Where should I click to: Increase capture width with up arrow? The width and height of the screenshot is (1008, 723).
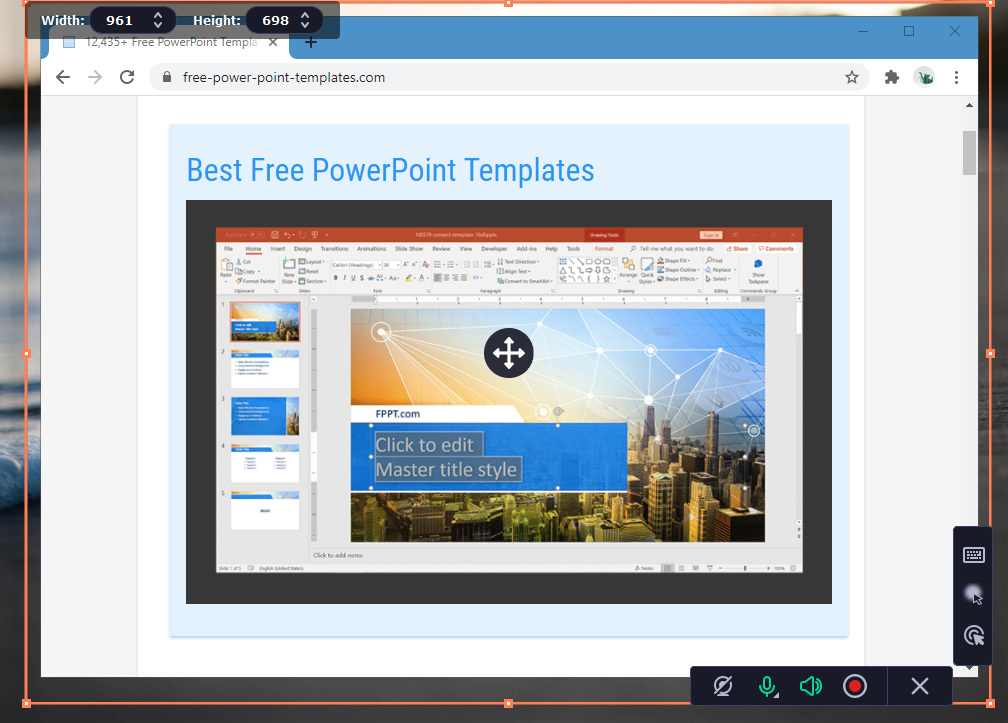tap(158, 15)
